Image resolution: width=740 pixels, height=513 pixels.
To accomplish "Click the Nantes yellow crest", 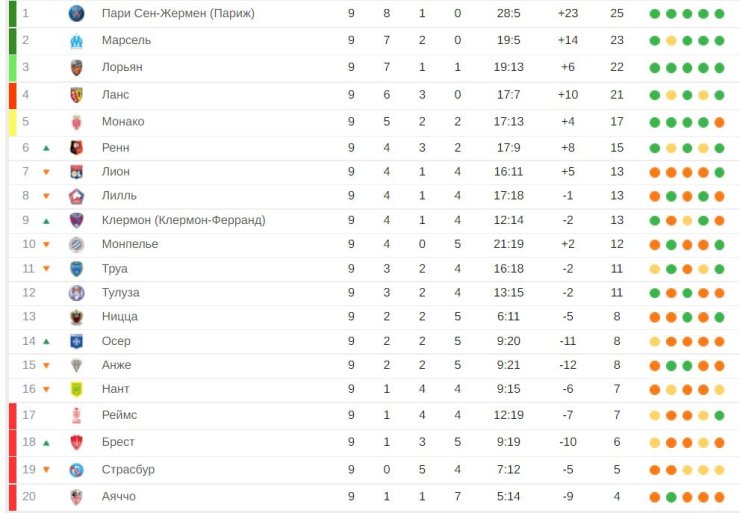I will 76,389.
